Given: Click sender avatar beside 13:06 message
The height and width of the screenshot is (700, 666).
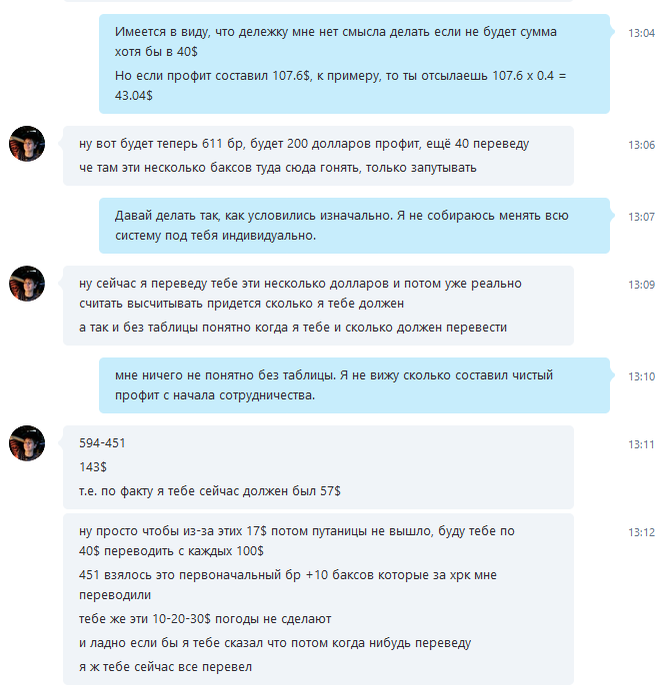Looking at the screenshot, I should click(27, 144).
